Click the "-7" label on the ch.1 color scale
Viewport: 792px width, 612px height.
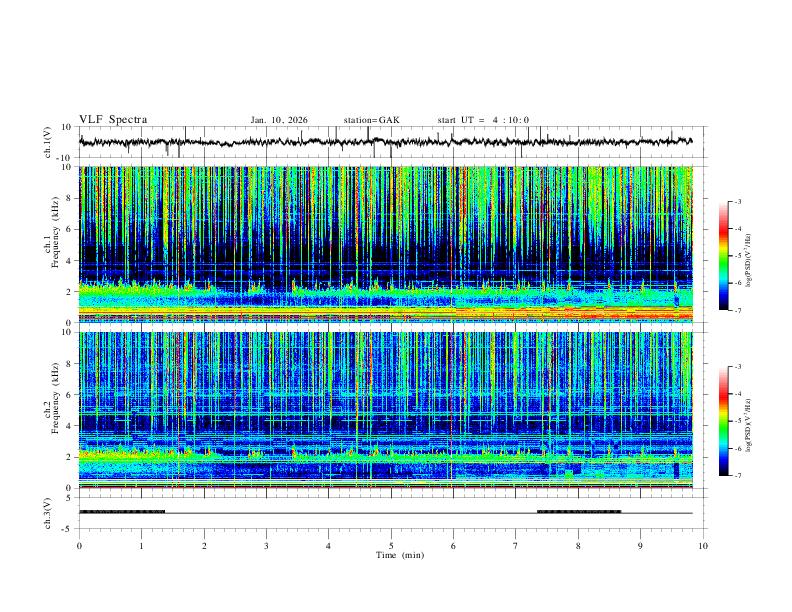click(x=737, y=310)
